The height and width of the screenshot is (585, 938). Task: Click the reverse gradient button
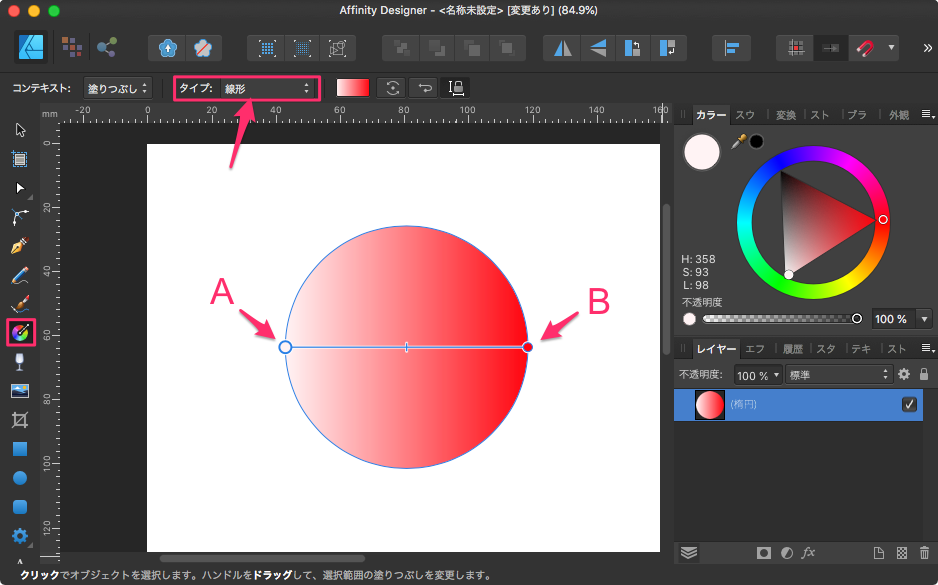click(x=425, y=88)
